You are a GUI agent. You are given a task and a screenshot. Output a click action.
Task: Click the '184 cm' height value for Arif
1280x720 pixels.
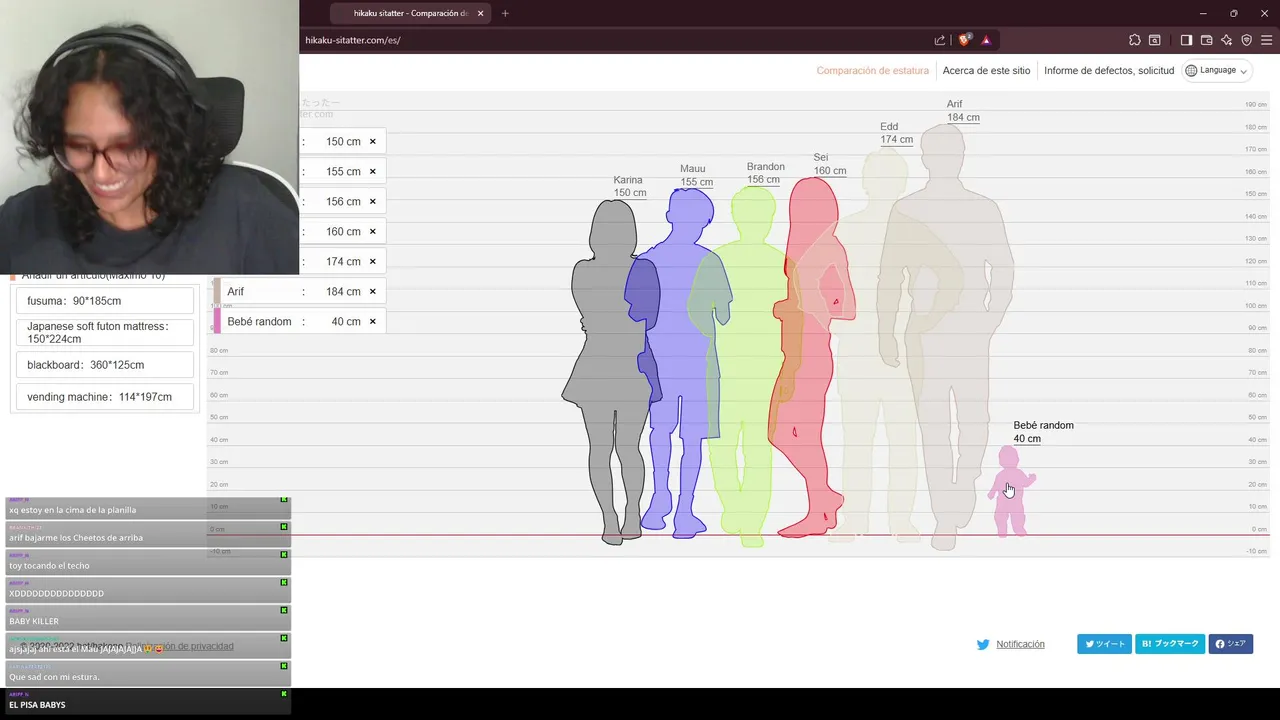click(343, 291)
